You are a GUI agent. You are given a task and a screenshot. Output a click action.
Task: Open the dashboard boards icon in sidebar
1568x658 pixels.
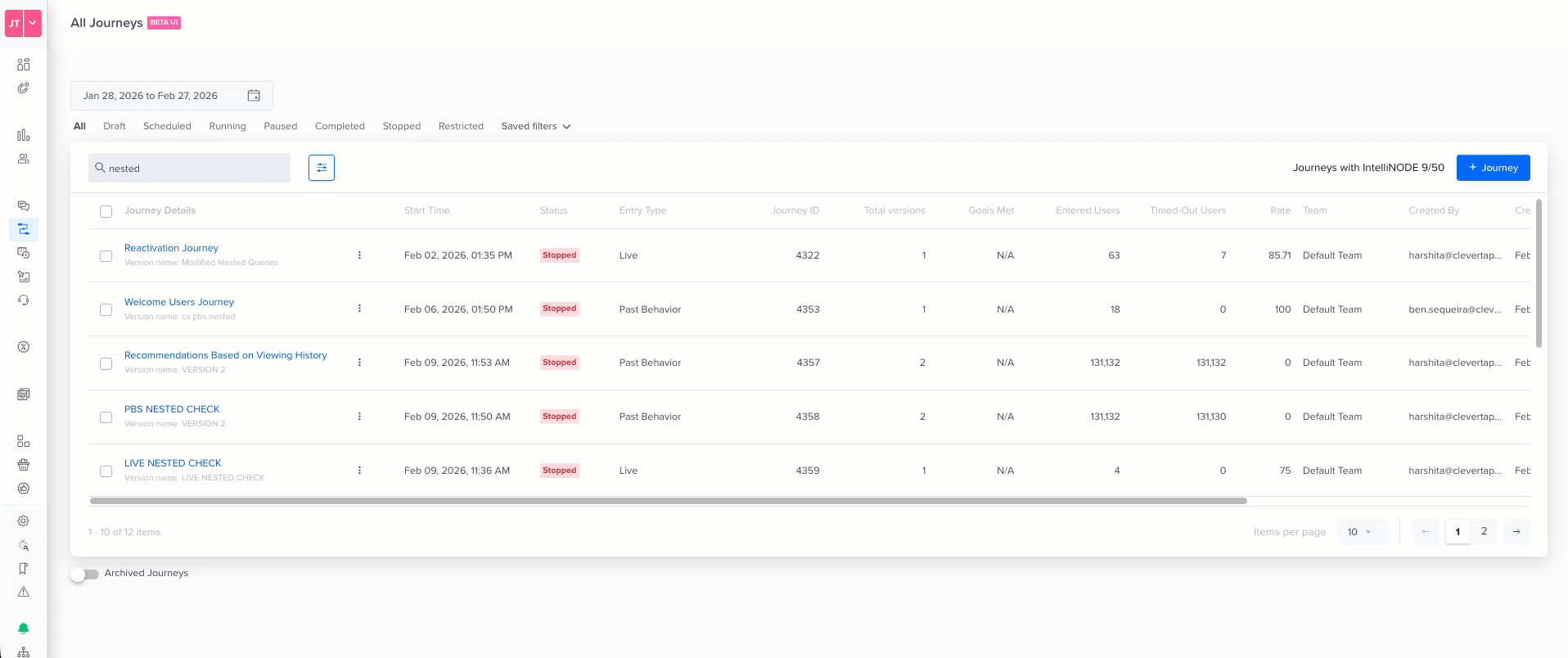(x=24, y=65)
